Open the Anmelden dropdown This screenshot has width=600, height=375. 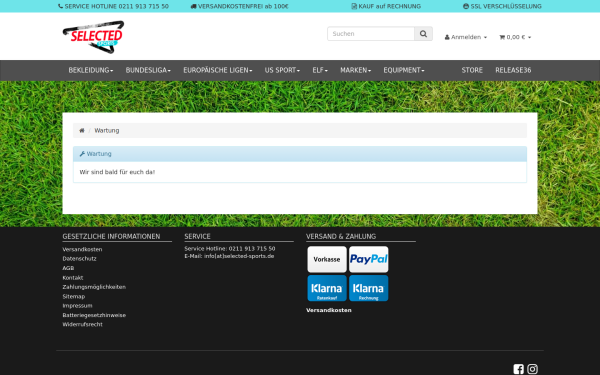click(466, 37)
